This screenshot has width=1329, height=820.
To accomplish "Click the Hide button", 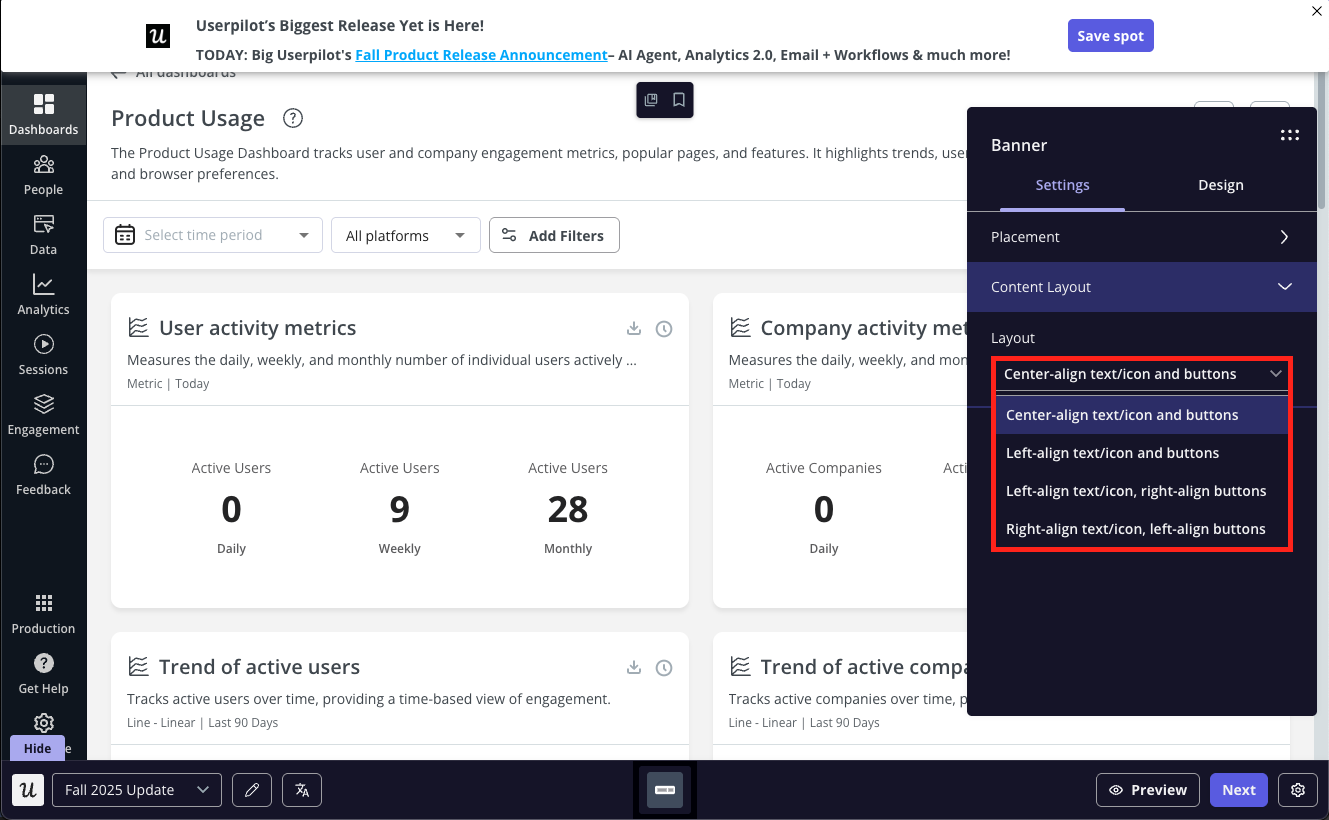I will [x=38, y=748].
